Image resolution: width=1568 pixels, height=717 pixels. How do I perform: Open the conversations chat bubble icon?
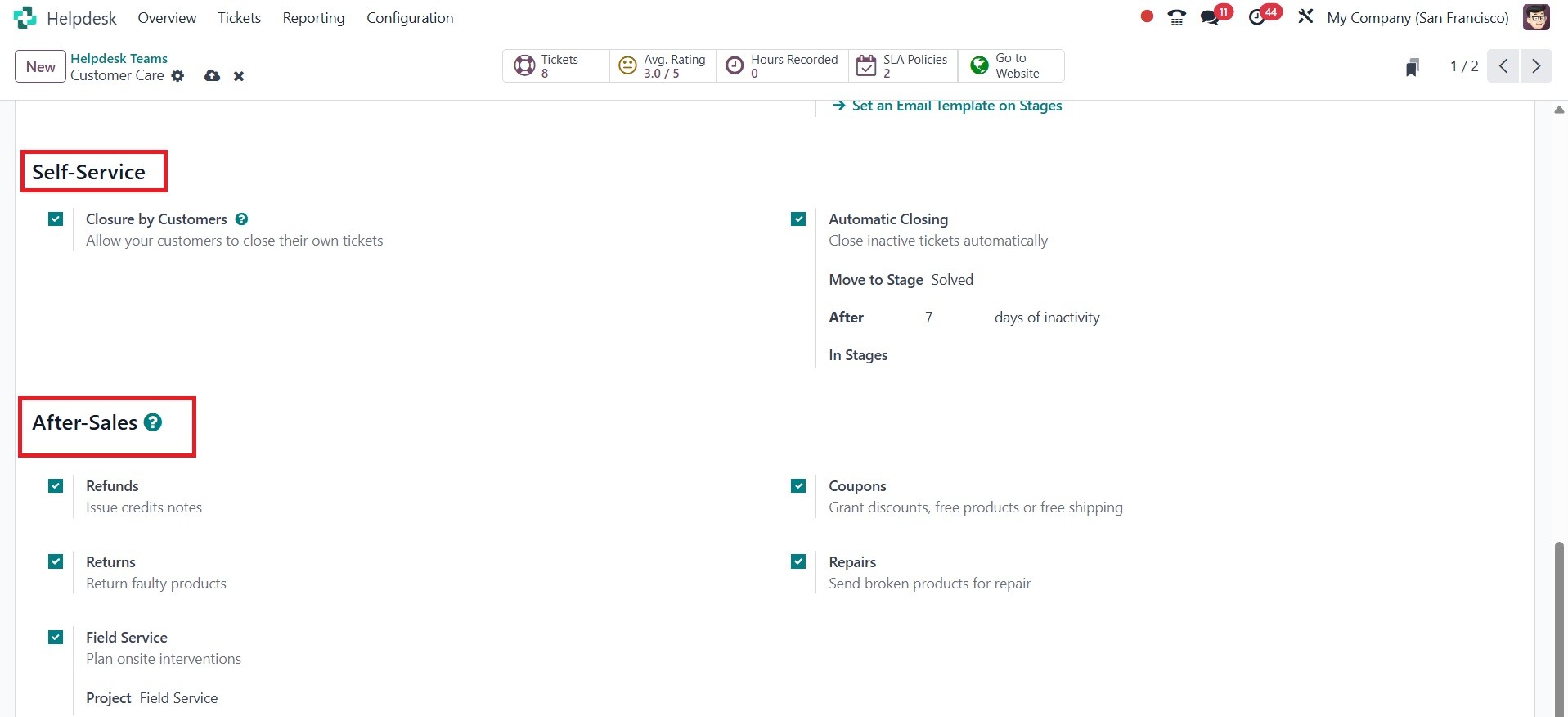[1210, 17]
